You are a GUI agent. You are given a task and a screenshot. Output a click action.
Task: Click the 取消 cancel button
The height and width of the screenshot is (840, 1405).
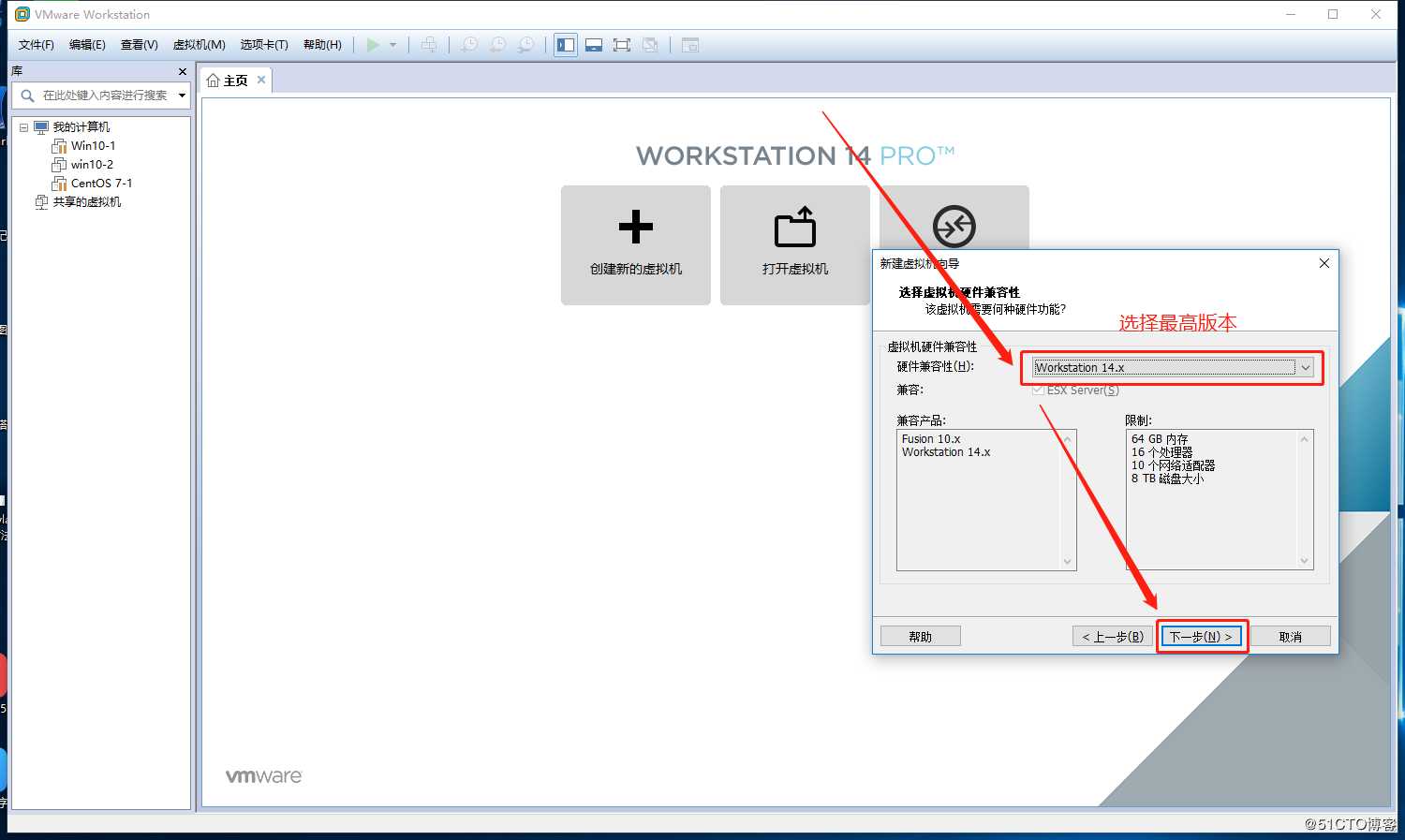click(1291, 637)
